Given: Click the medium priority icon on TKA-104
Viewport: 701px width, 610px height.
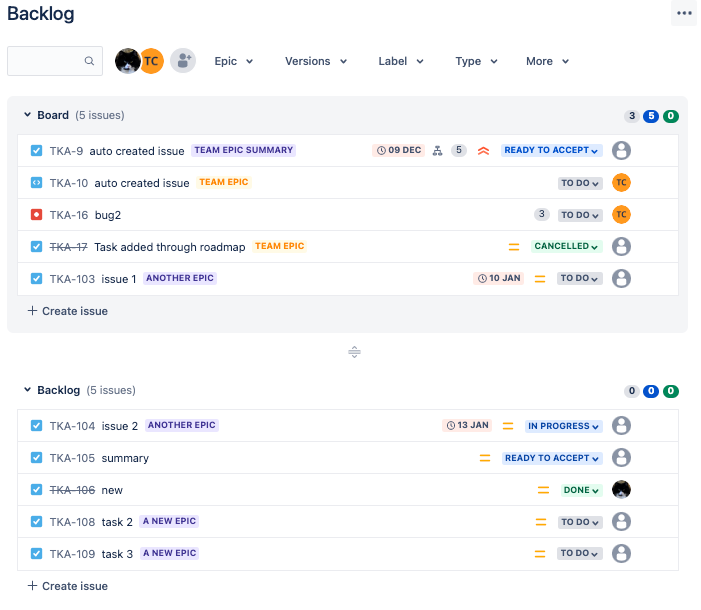Looking at the screenshot, I should (508, 426).
